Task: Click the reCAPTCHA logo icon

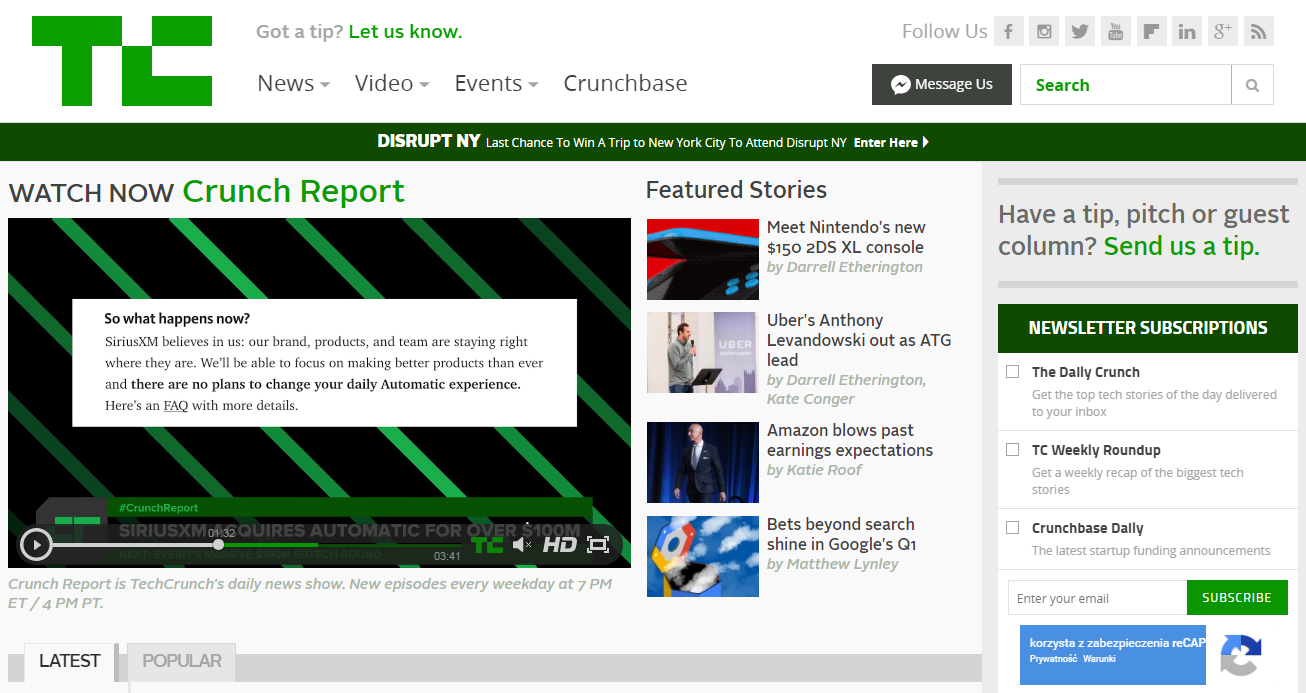Action: click(1241, 655)
